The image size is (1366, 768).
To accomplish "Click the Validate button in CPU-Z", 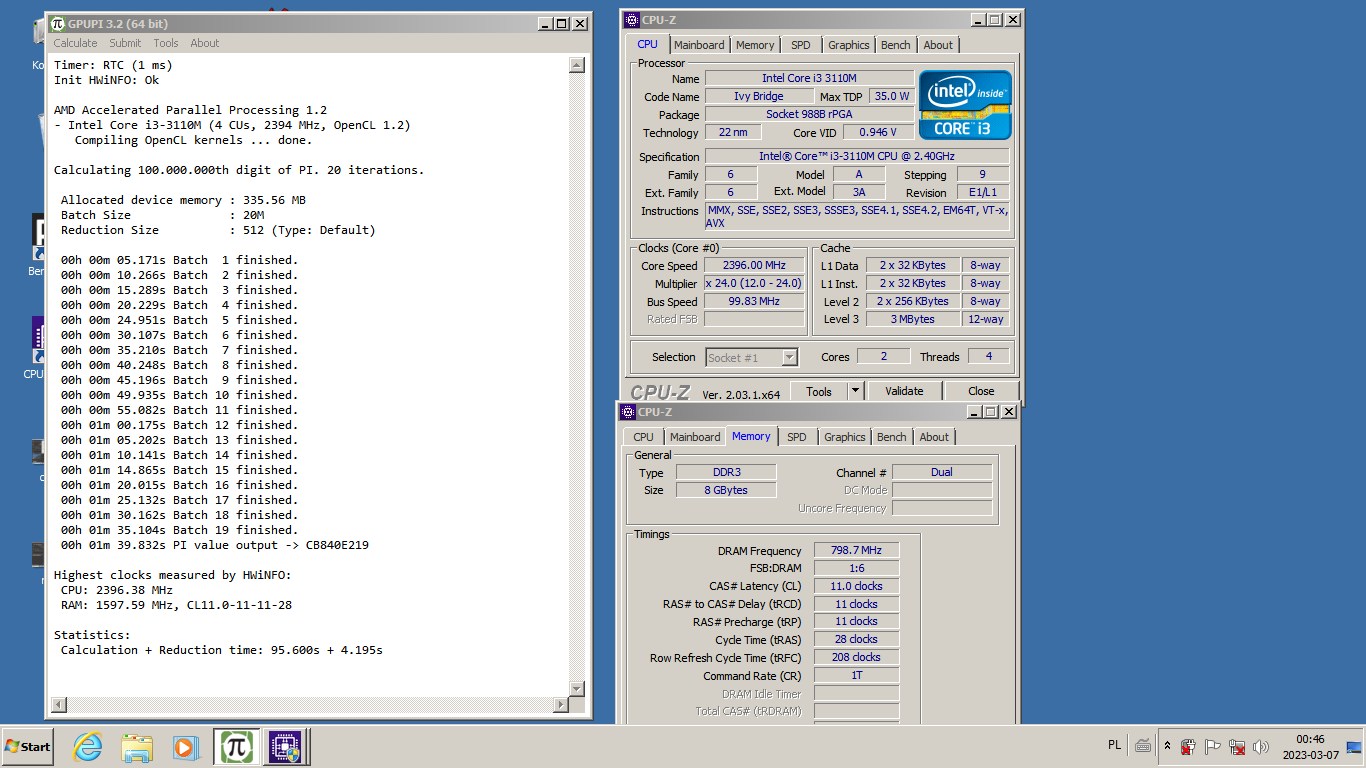I will click(x=904, y=391).
